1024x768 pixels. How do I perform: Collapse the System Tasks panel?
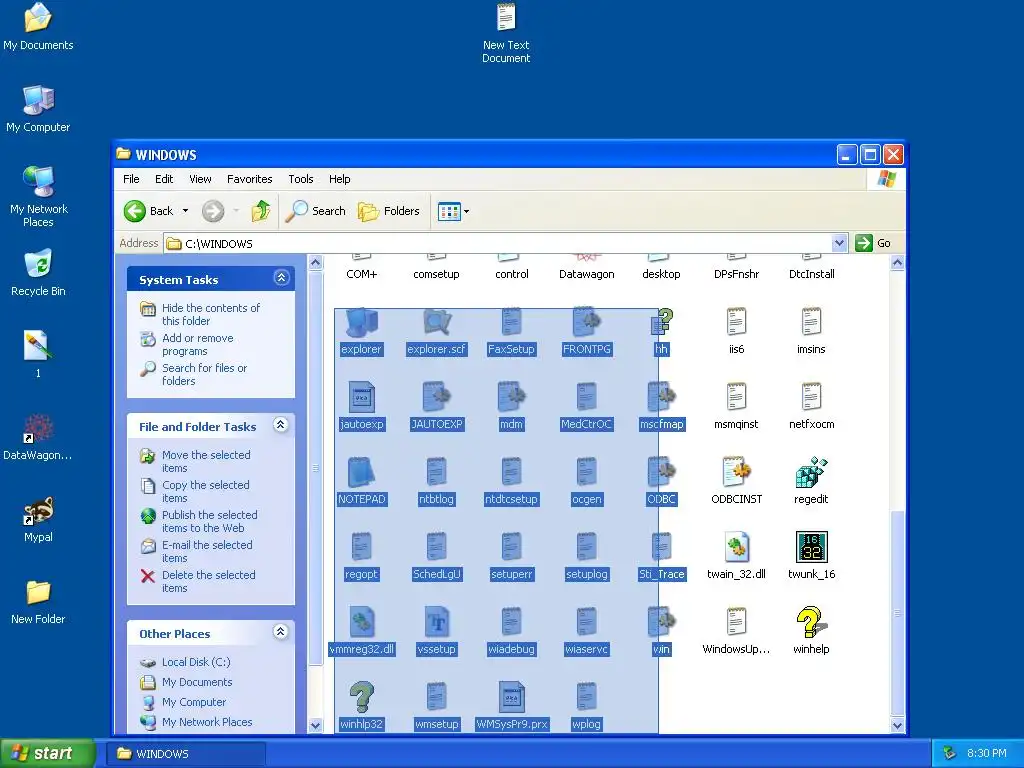(x=281, y=278)
